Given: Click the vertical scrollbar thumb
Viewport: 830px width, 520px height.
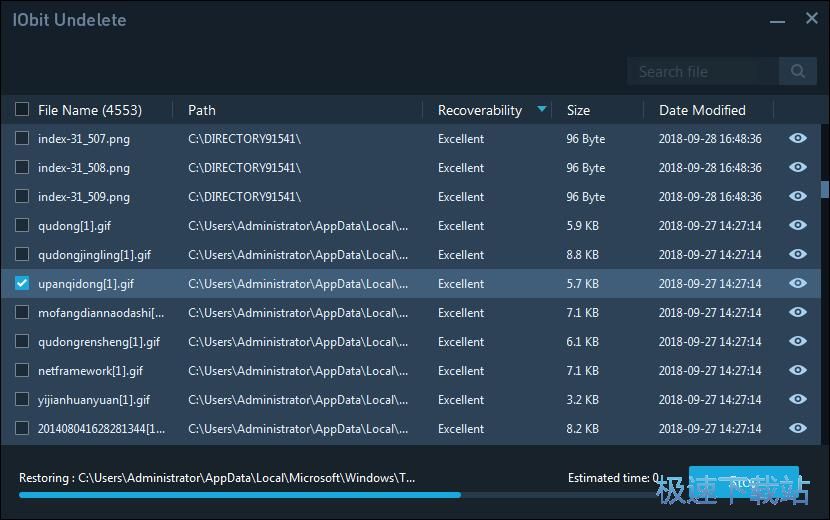Looking at the screenshot, I should (x=824, y=190).
